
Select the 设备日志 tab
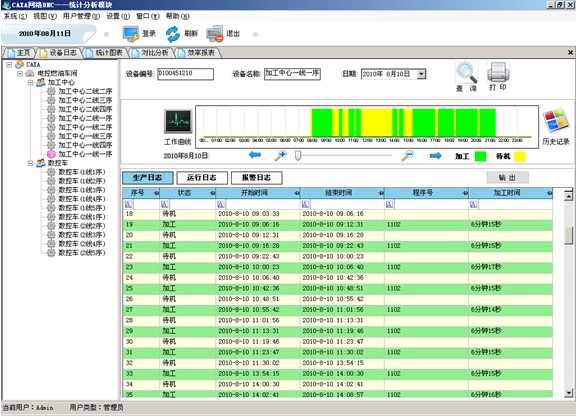point(59,53)
